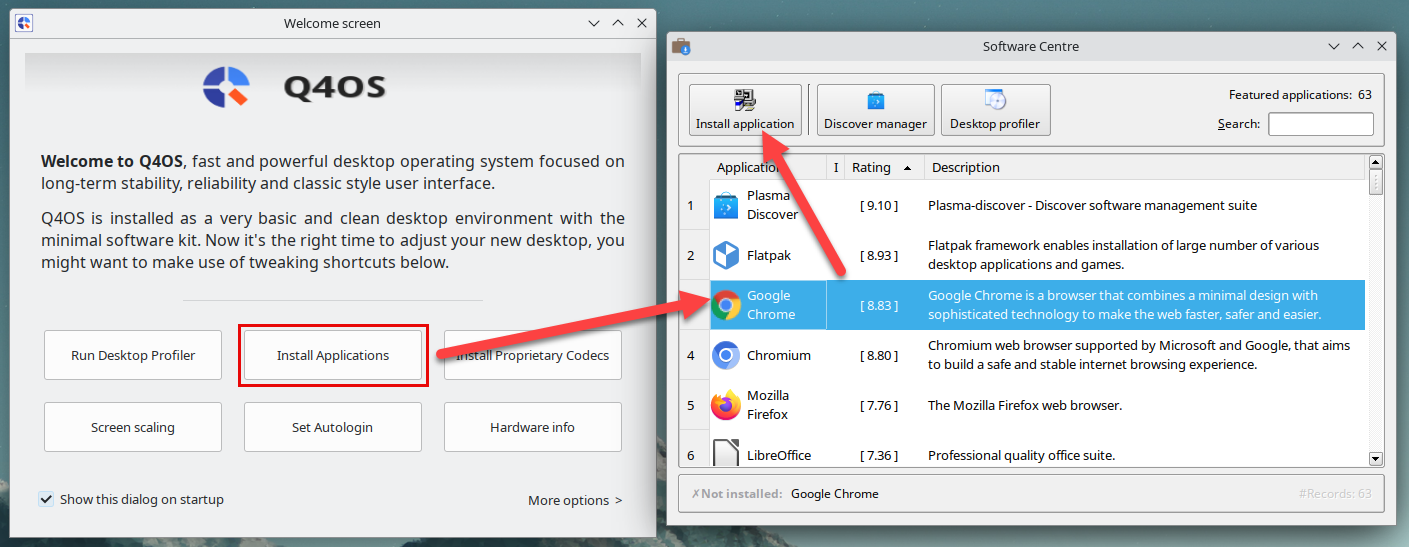Click the #Records: 63 status text
Screen dimensions: 1409x547
pyautogui.click(x=1335, y=494)
